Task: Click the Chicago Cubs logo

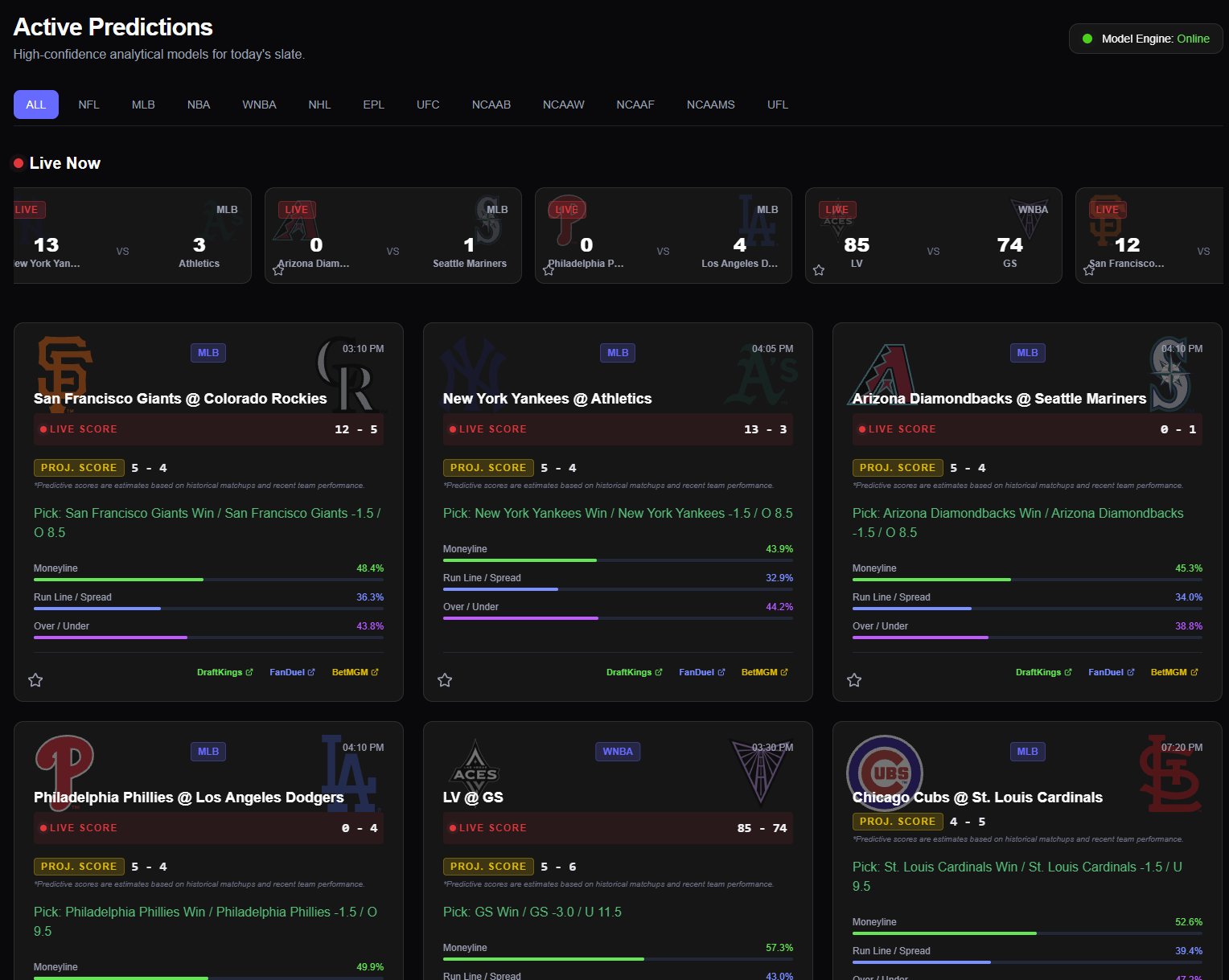Action: (x=885, y=773)
